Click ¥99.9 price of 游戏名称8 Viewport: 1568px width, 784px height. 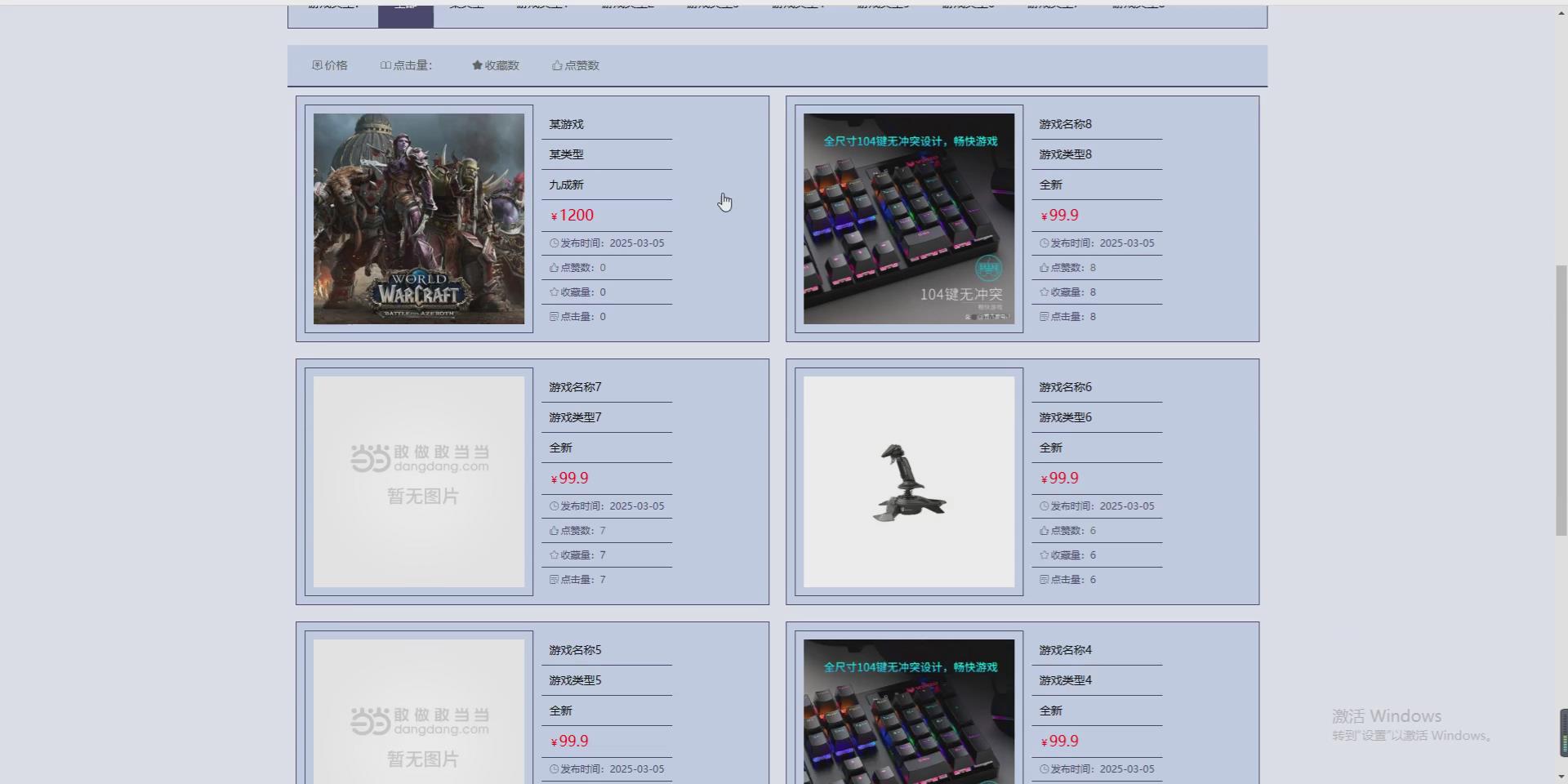(x=1060, y=216)
